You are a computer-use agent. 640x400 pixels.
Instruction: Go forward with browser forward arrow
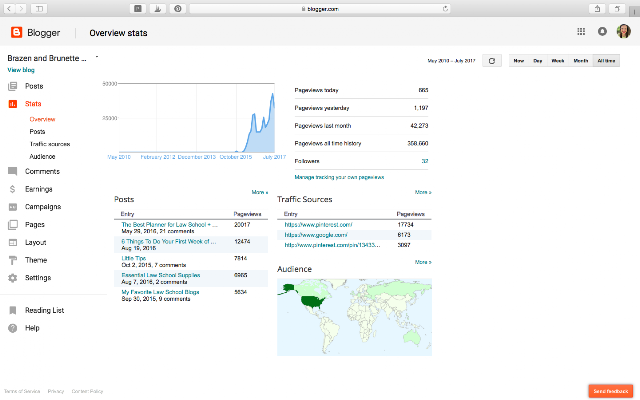pos(21,8)
